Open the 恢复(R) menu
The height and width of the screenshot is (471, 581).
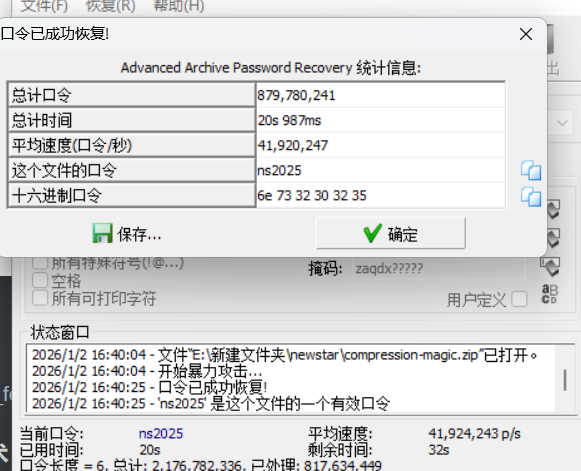[x=110, y=6]
